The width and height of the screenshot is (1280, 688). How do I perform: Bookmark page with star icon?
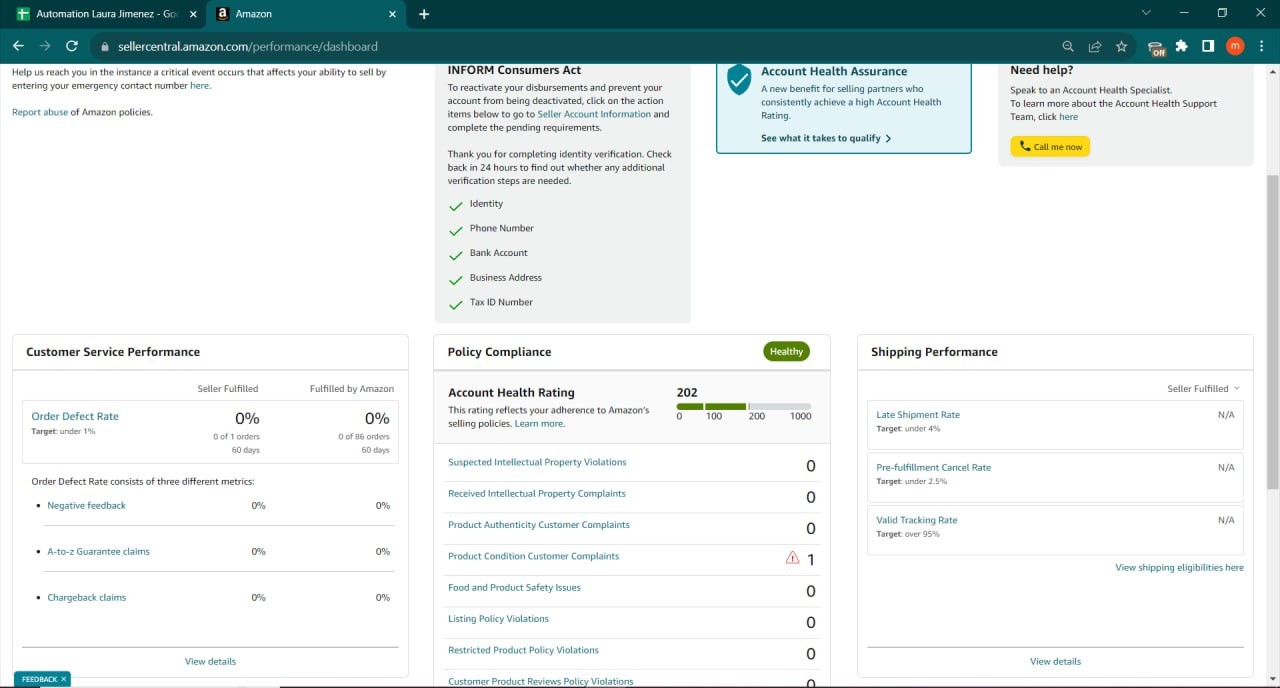(1122, 46)
